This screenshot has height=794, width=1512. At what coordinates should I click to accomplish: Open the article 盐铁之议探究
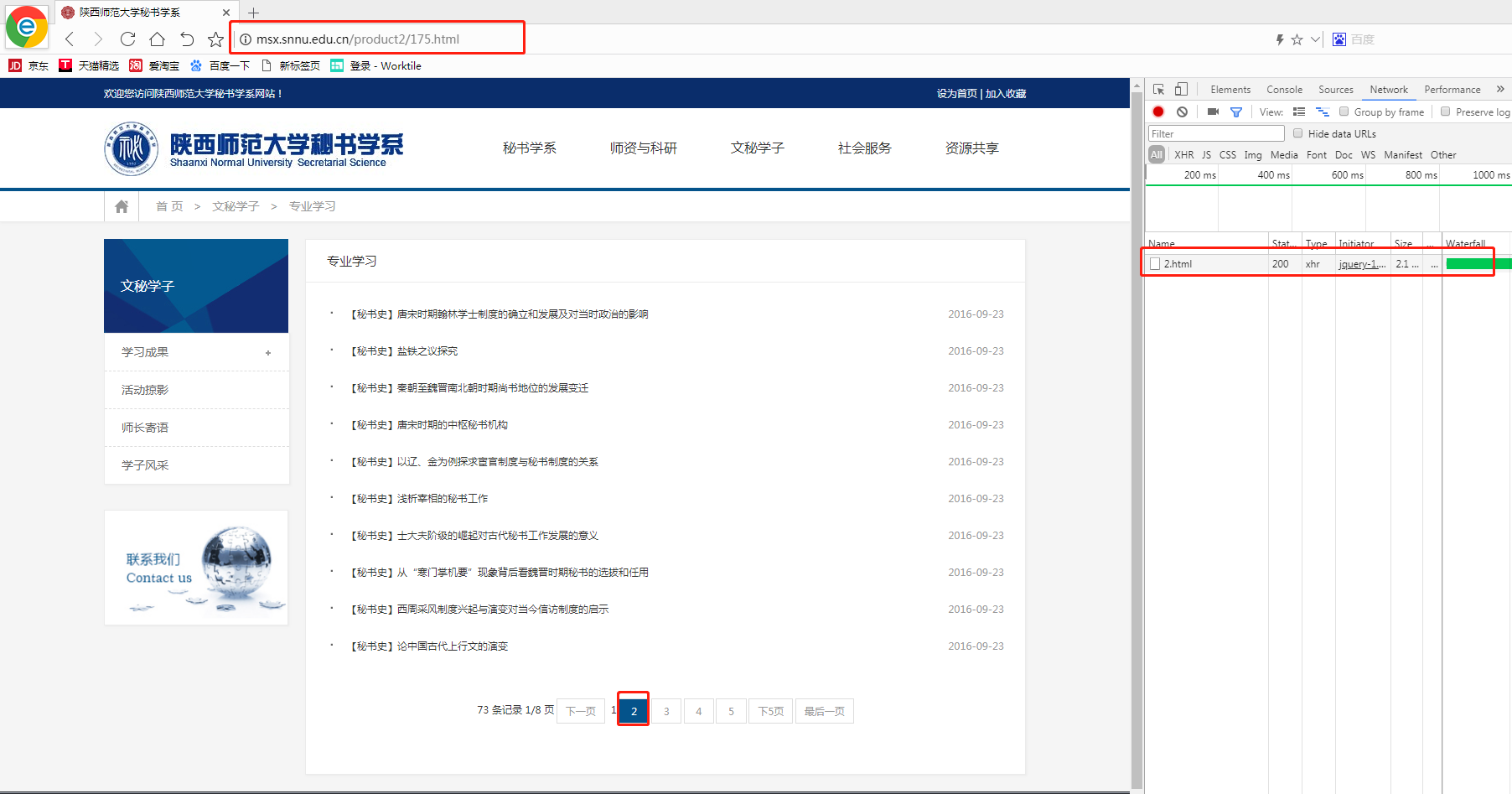point(427,351)
